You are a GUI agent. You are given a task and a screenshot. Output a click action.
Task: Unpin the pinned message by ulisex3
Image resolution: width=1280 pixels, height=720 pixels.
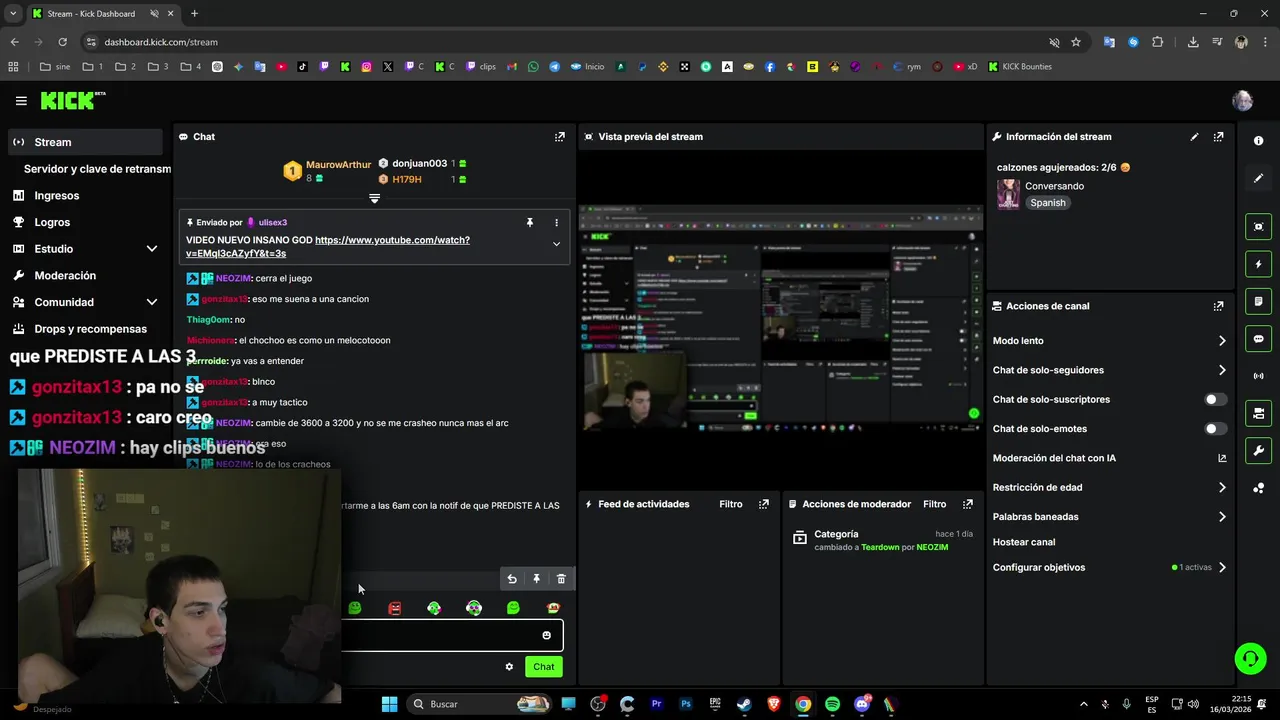[530, 222]
